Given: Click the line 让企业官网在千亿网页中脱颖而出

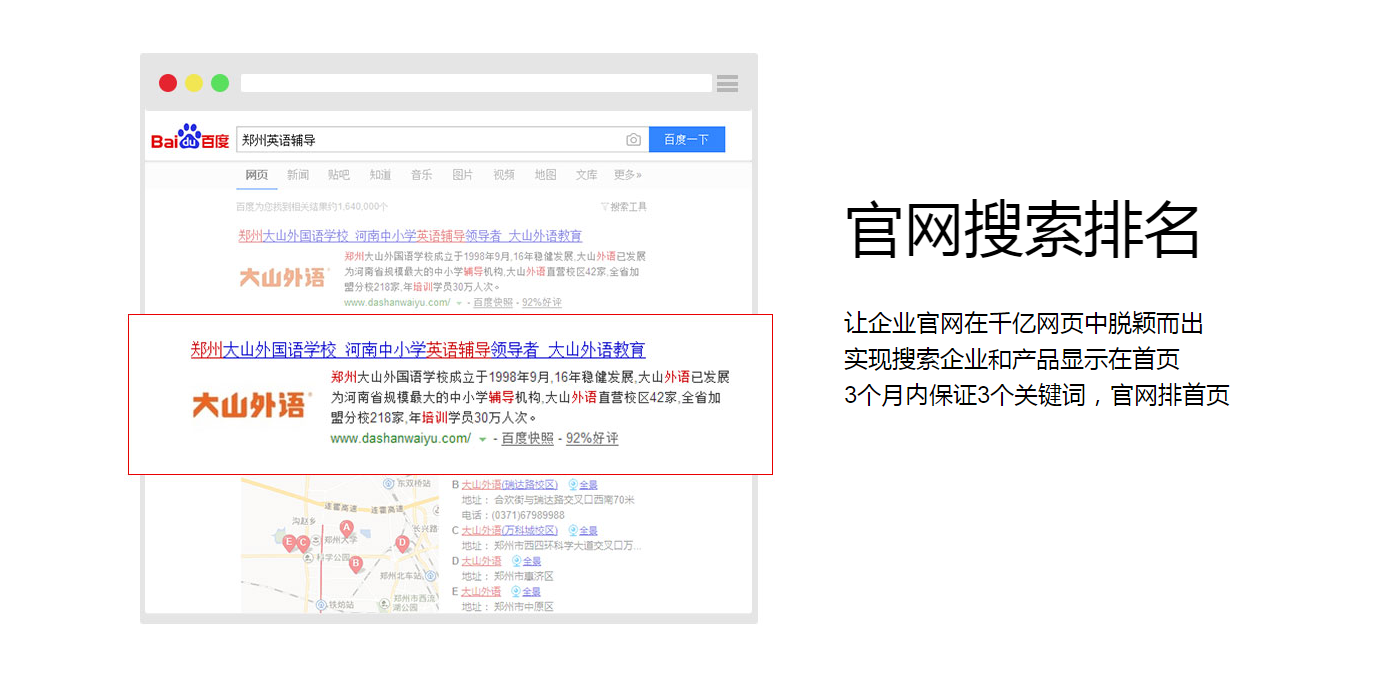Looking at the screenshot, I should tap(1024, 323).
